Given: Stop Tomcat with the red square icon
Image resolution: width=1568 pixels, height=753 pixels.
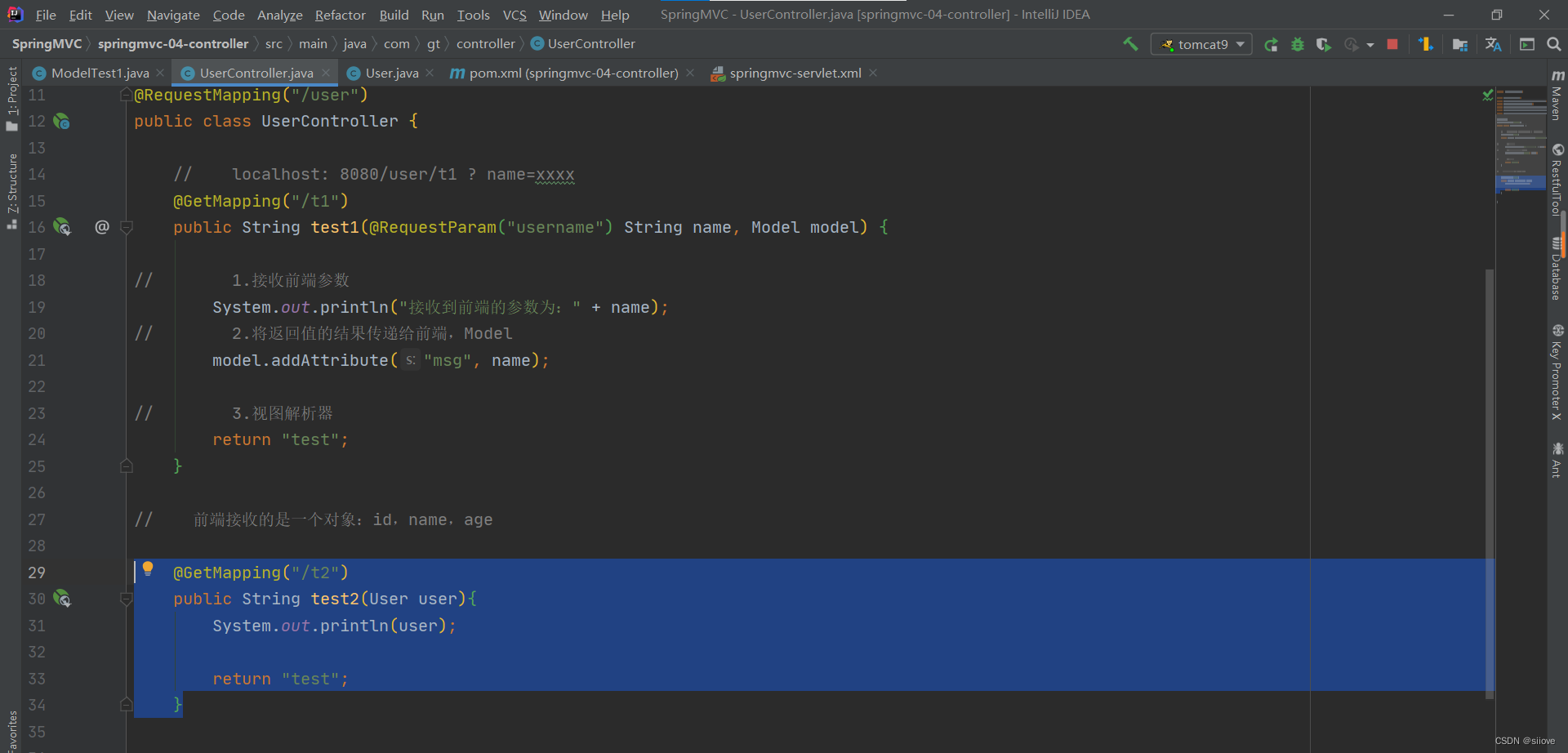Looking at the screenshot, I should (1392, 44).
